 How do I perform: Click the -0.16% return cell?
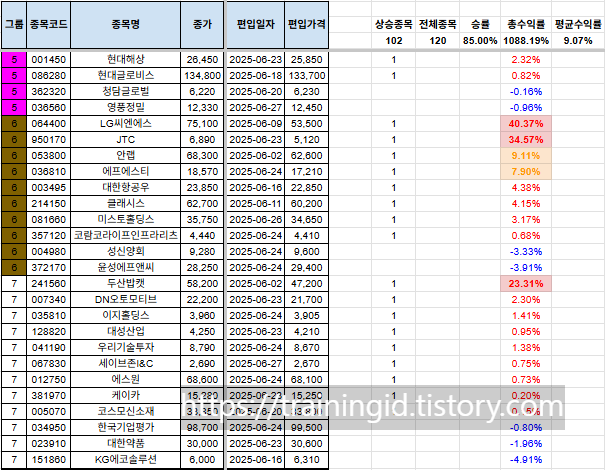(526, 91)
